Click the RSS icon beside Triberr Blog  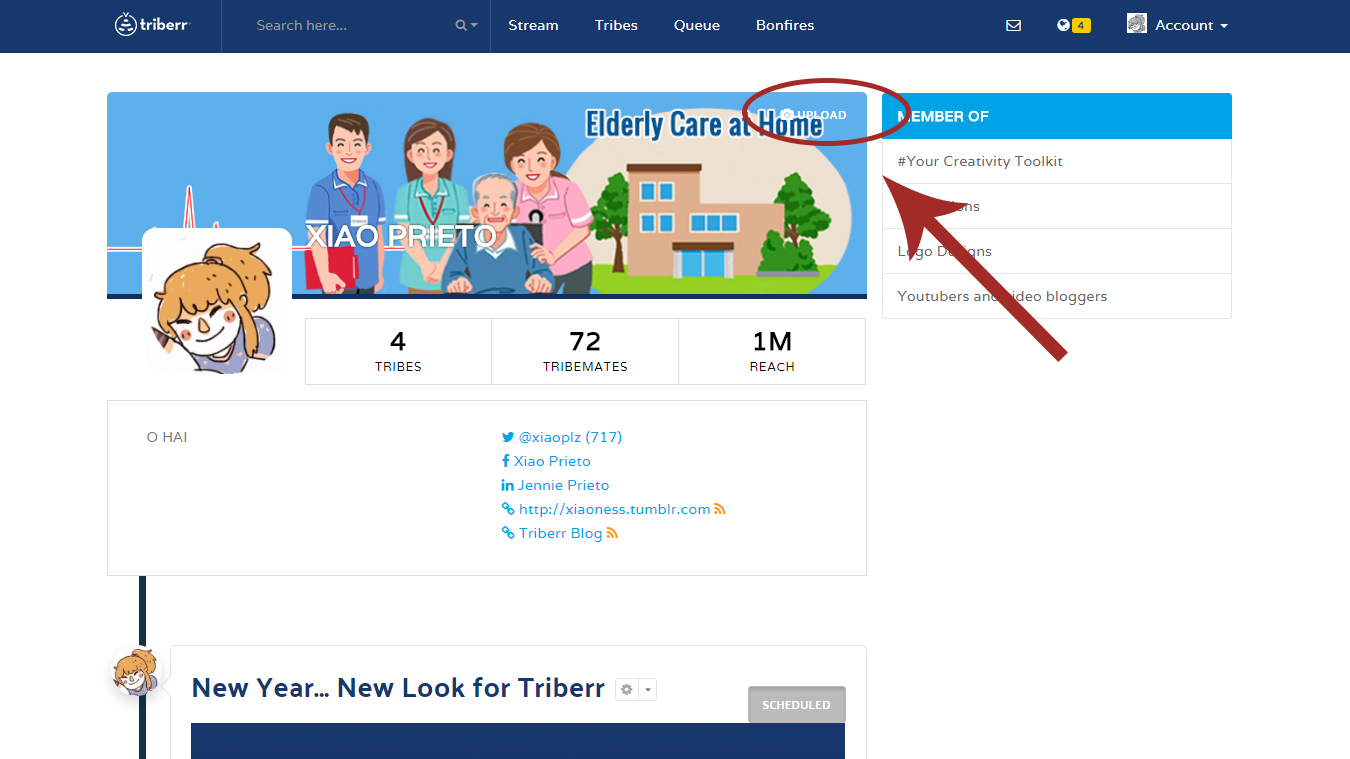coord(612,533)
